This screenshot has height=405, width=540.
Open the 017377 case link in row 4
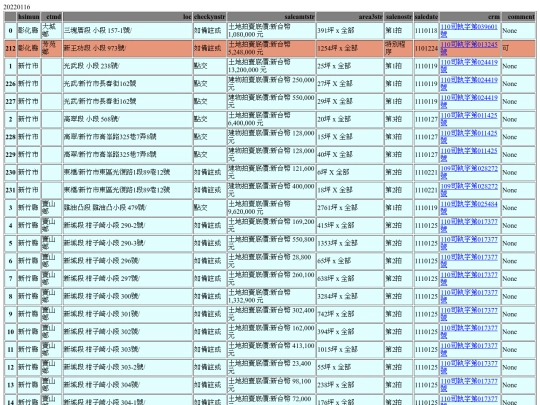coord(469,226)
